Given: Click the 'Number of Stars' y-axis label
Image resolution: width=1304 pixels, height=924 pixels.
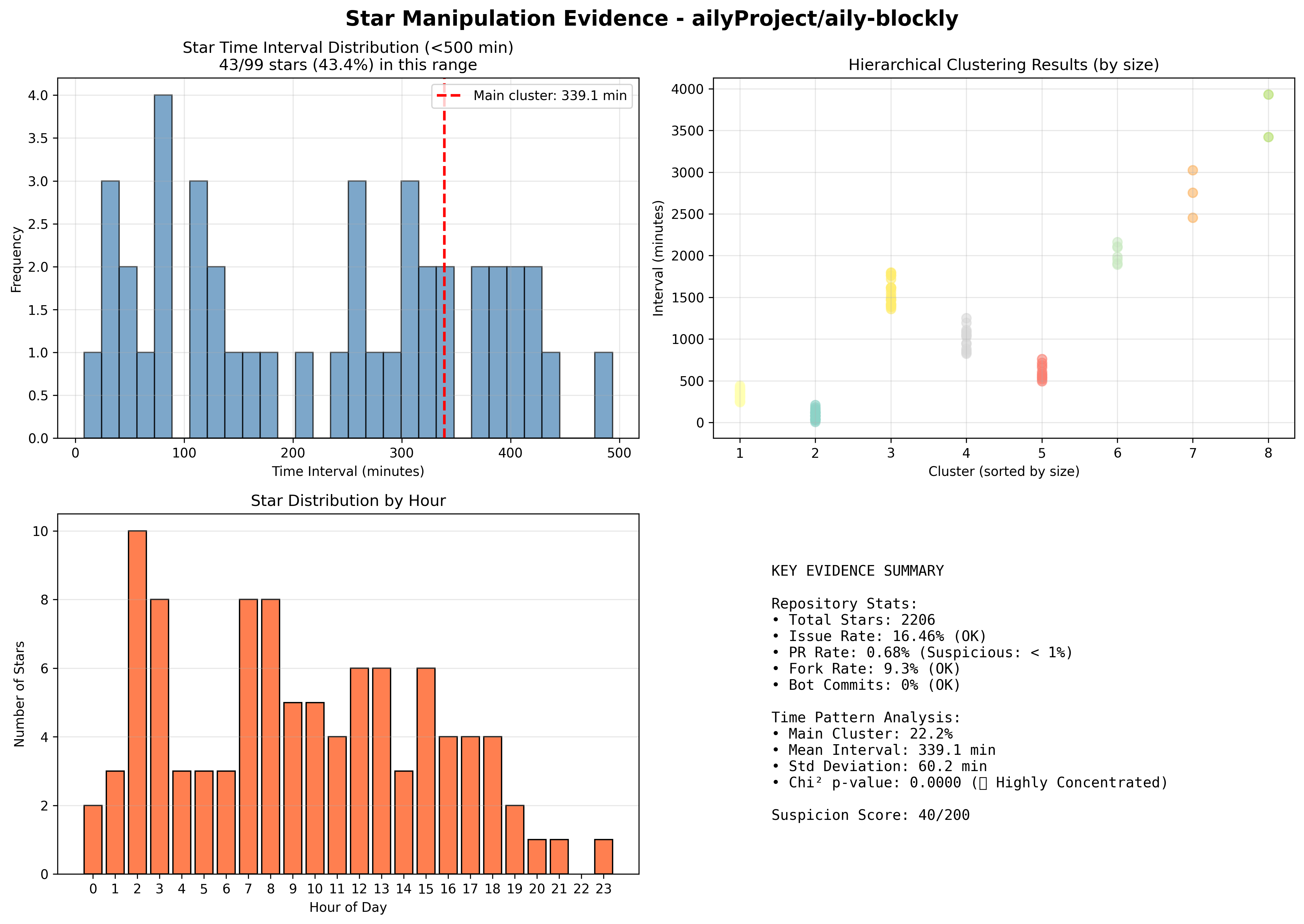Looking at the screenshot, I should (x=19, y=694).
